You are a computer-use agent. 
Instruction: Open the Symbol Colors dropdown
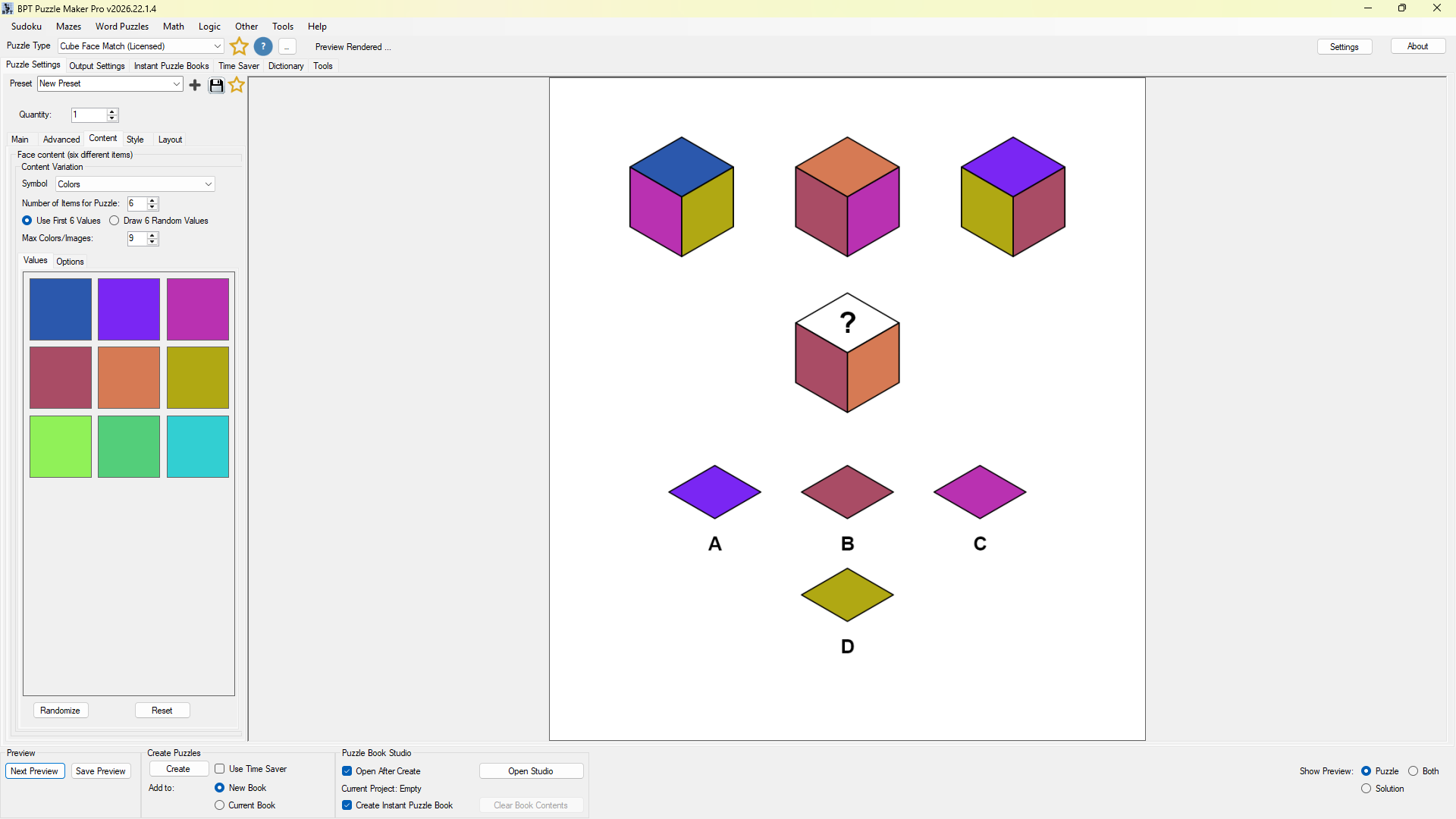coord(135,184)
